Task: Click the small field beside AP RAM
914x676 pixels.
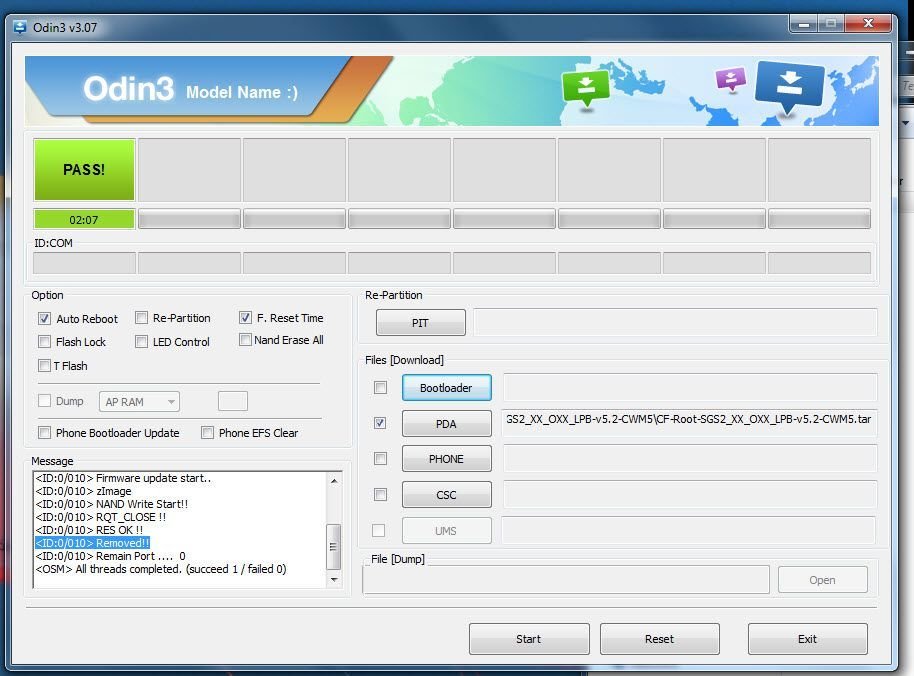Action: (233, 401)
